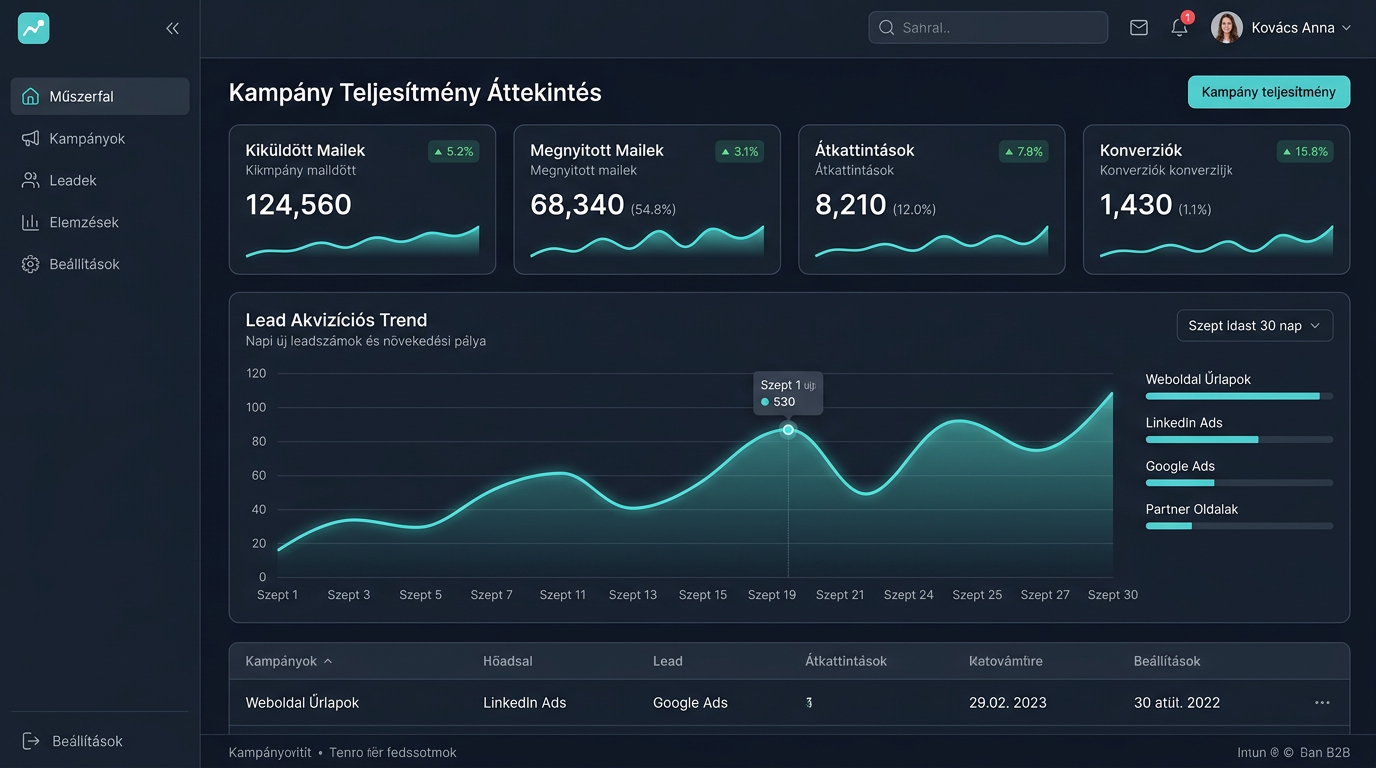Click the Lead Akvizíciós Trend heading
Image resolution: width=1376 pixels, height=768 pixels.
(336, 320)
